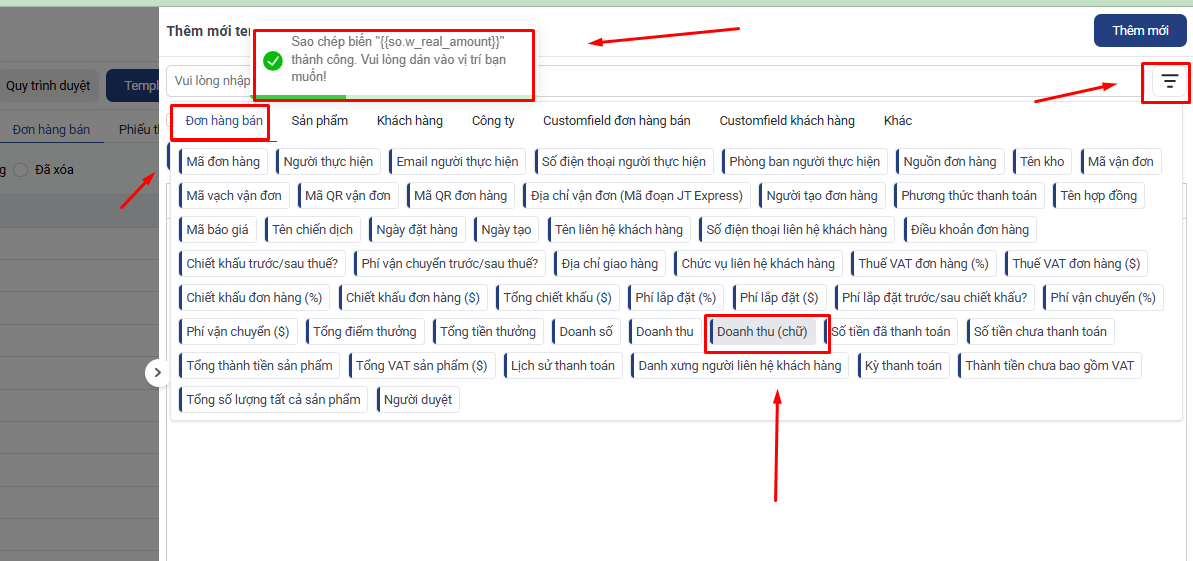
Task: Copy the "Doanh thu (chữ)" variable tag
Action: tap(762, 332)
